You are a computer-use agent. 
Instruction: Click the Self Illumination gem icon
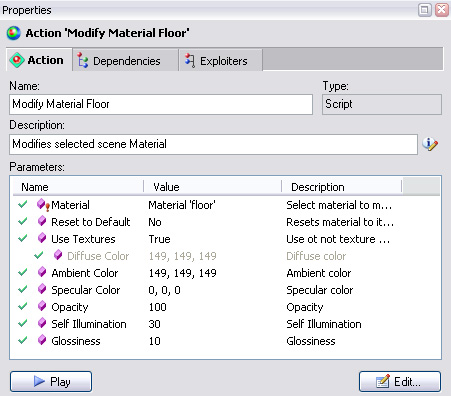pyautogui.click(x=42, y=323)
